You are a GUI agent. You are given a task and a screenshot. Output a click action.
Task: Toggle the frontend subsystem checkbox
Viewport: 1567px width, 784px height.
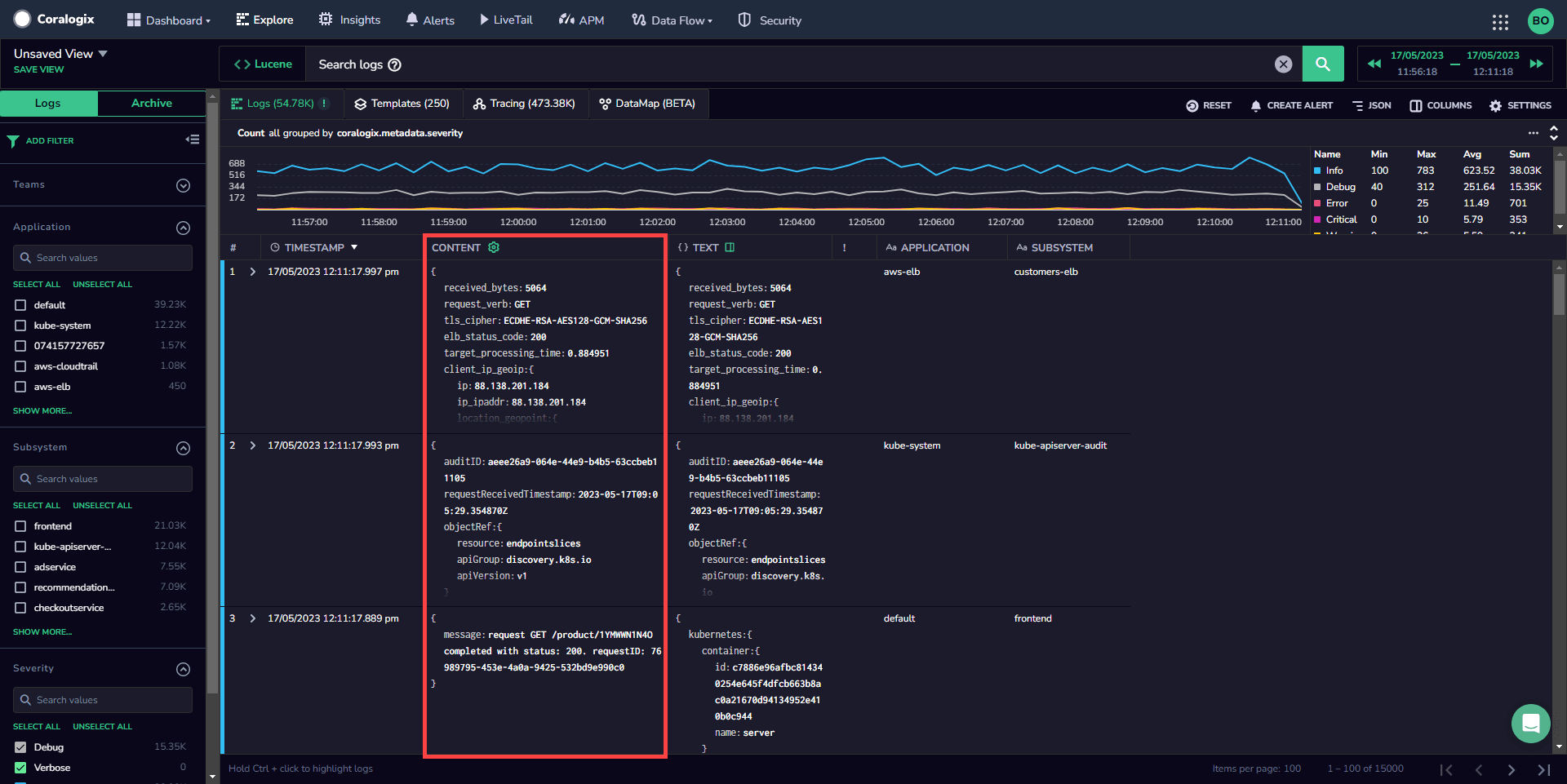tap(20, 526)
